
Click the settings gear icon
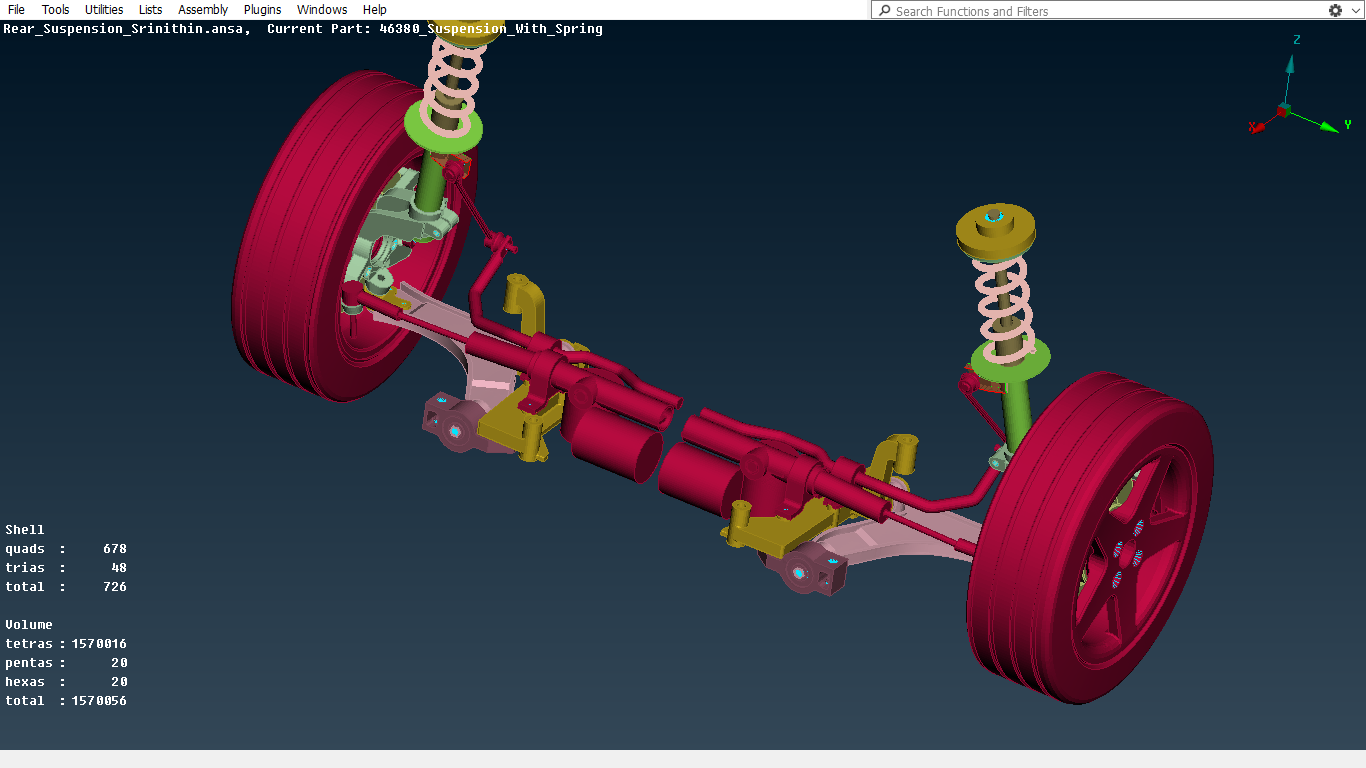tap(1335, 10)
